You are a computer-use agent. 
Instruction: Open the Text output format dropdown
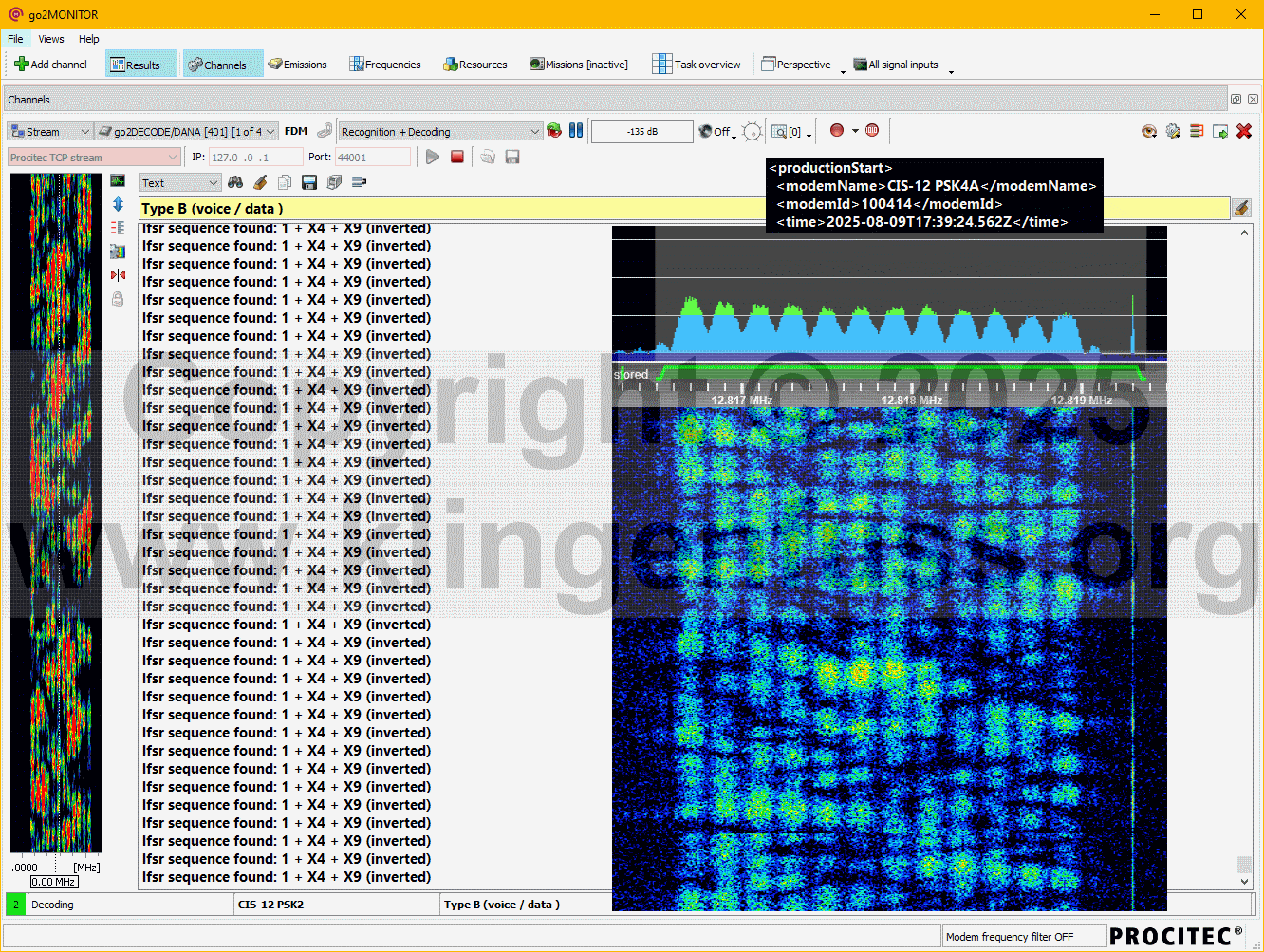coord(180,183)
